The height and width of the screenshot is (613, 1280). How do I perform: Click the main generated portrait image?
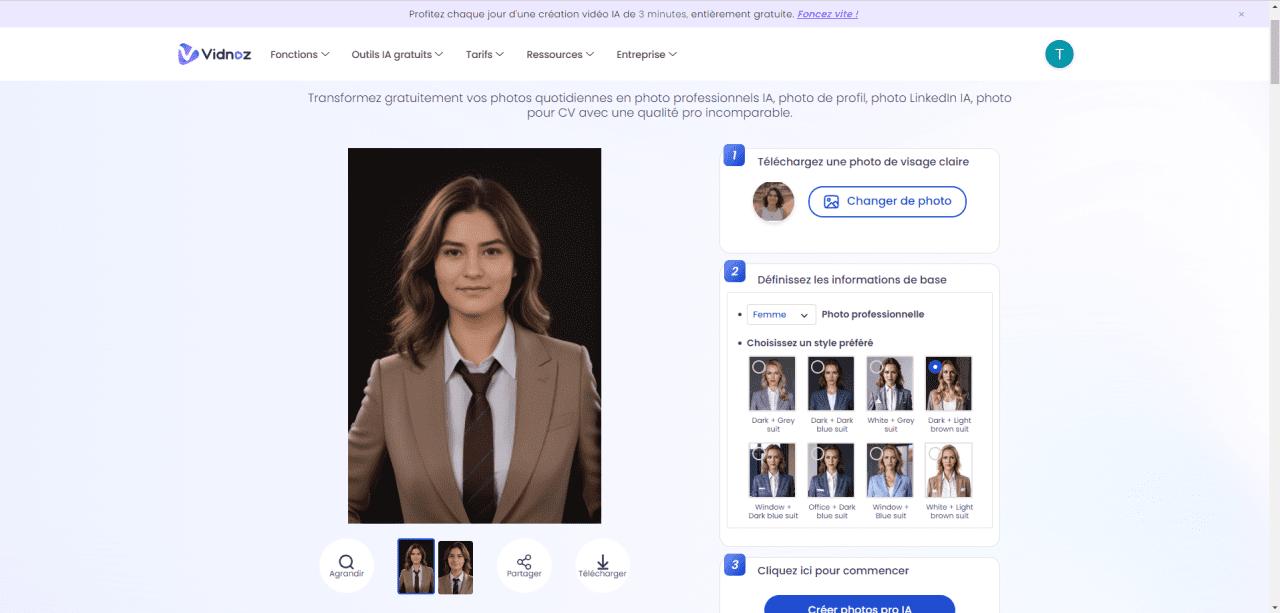474,336
